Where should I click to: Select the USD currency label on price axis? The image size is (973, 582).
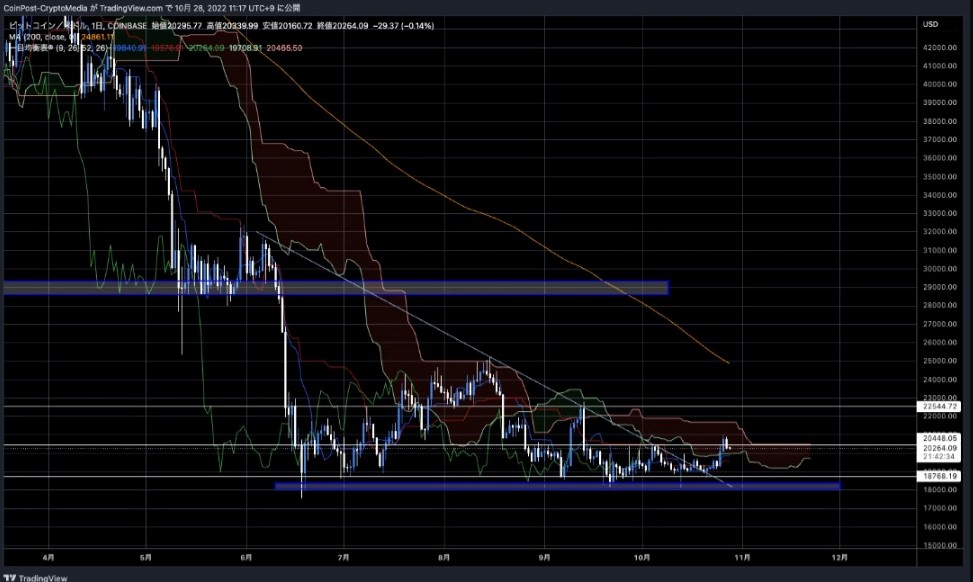pos(930,24)
